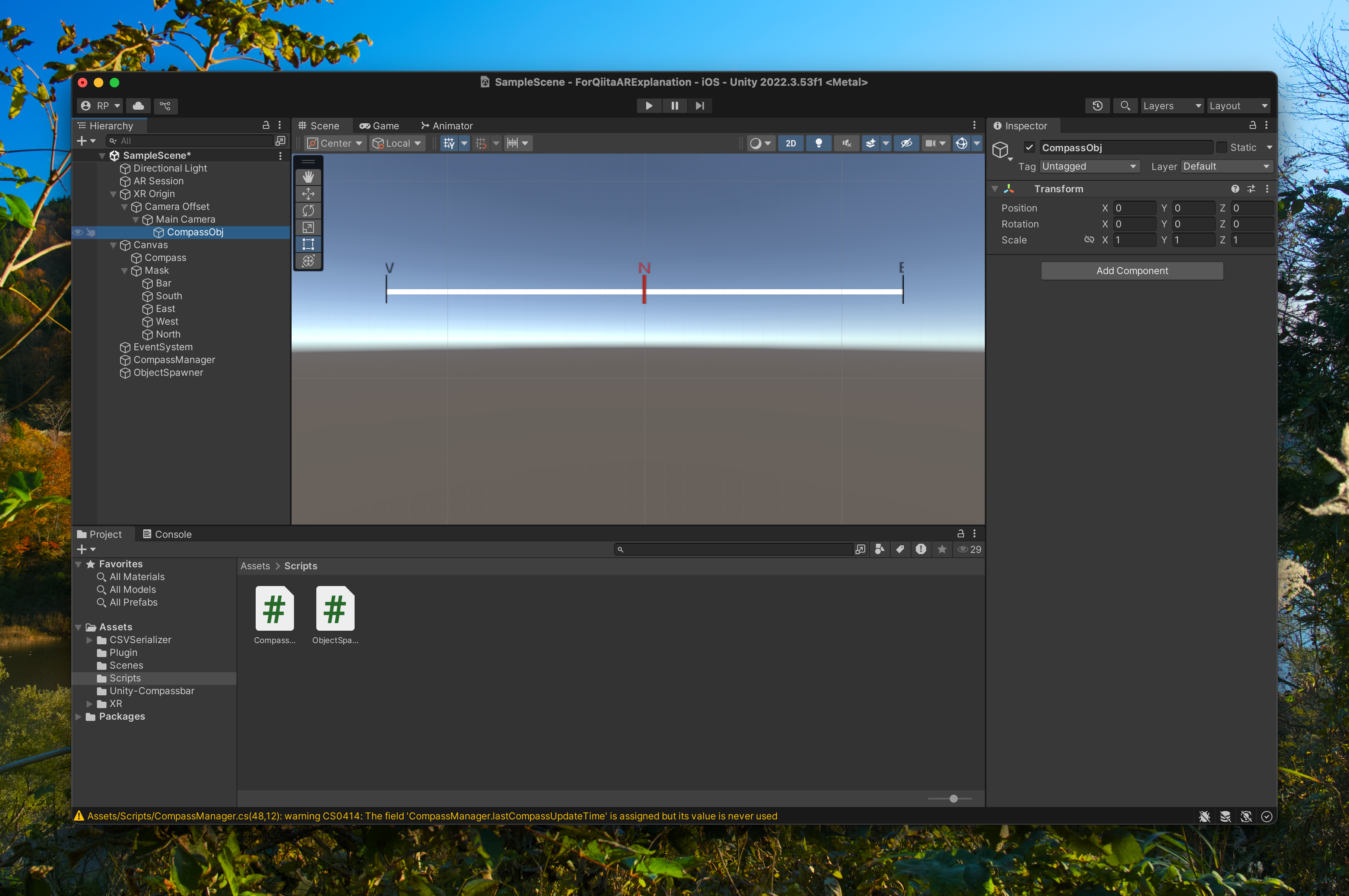The height and width of the screenshot is (896, 1349).
Task: Open the Tag Untagged dropdown
Action: [x=1089, y=166]
